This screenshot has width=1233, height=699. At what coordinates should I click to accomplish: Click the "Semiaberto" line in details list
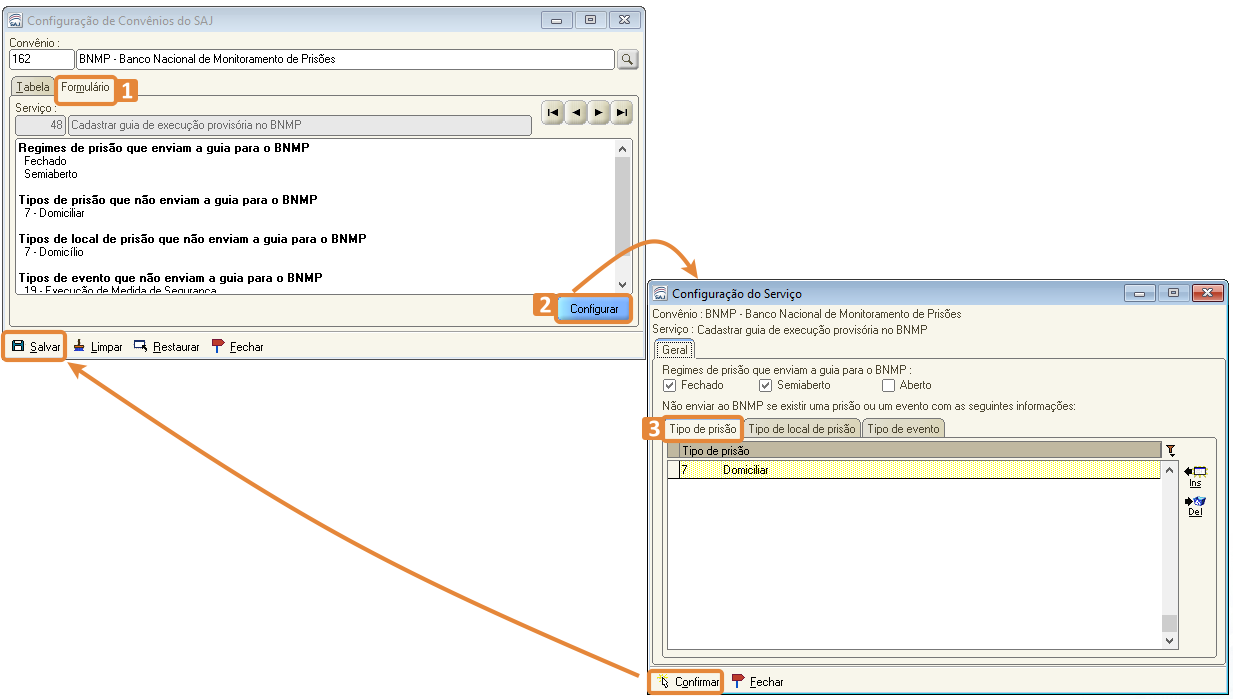coord(50,174)
